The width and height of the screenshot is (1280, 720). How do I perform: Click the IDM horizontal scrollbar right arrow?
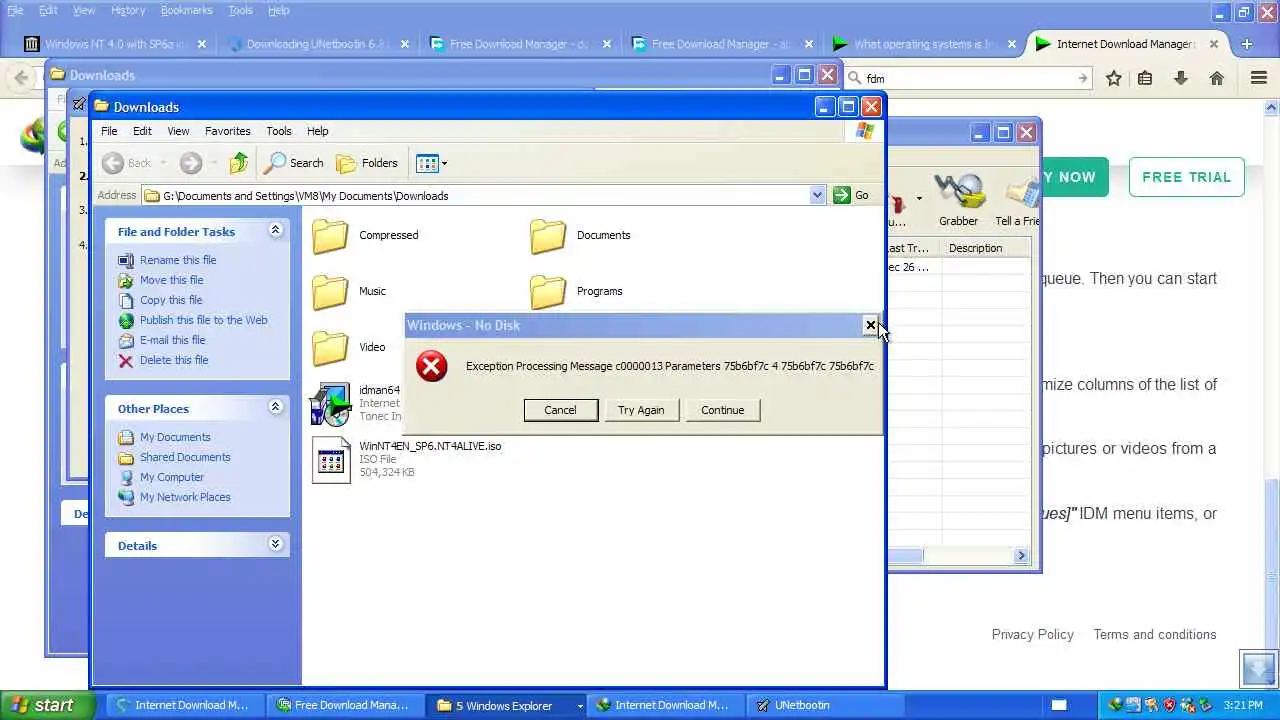pyautogui.click(x=1022, y=556)
